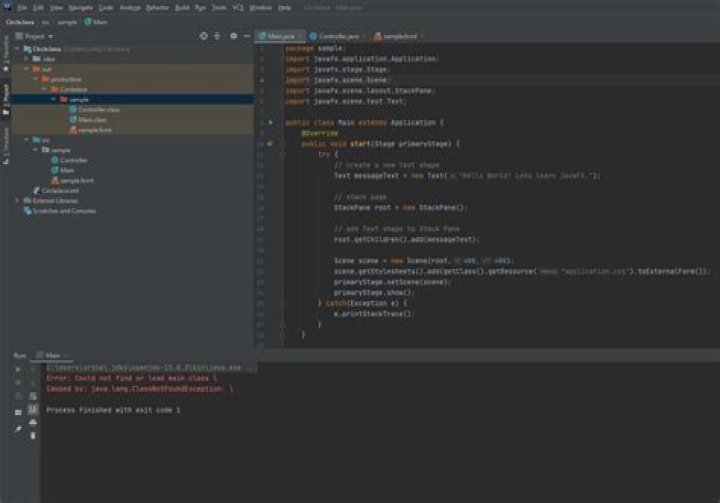Viewport: 720px width, 503px height.
Task: Hide the Project panel with minimize icon
Action: [247, 36]
